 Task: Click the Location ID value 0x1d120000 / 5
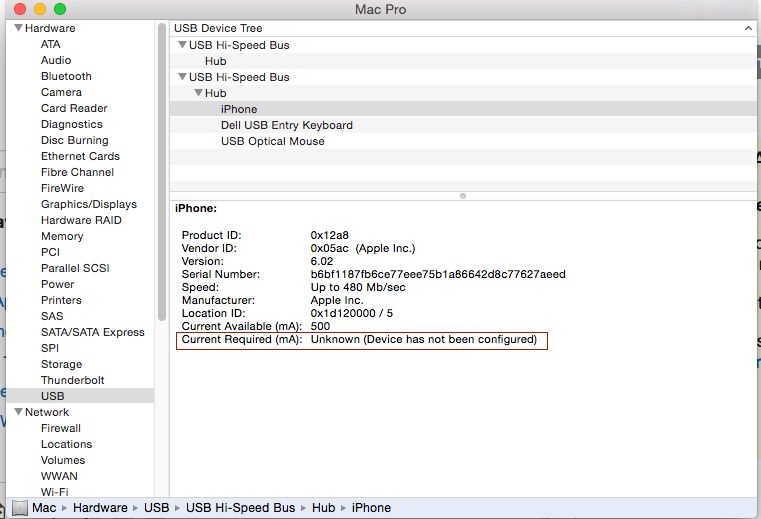coord(351,314)
